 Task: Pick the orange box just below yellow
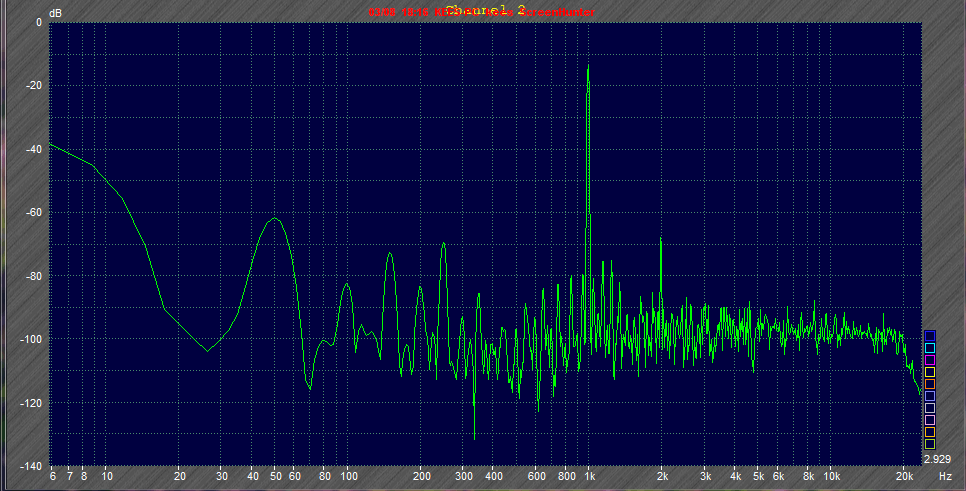click(930, 384)
